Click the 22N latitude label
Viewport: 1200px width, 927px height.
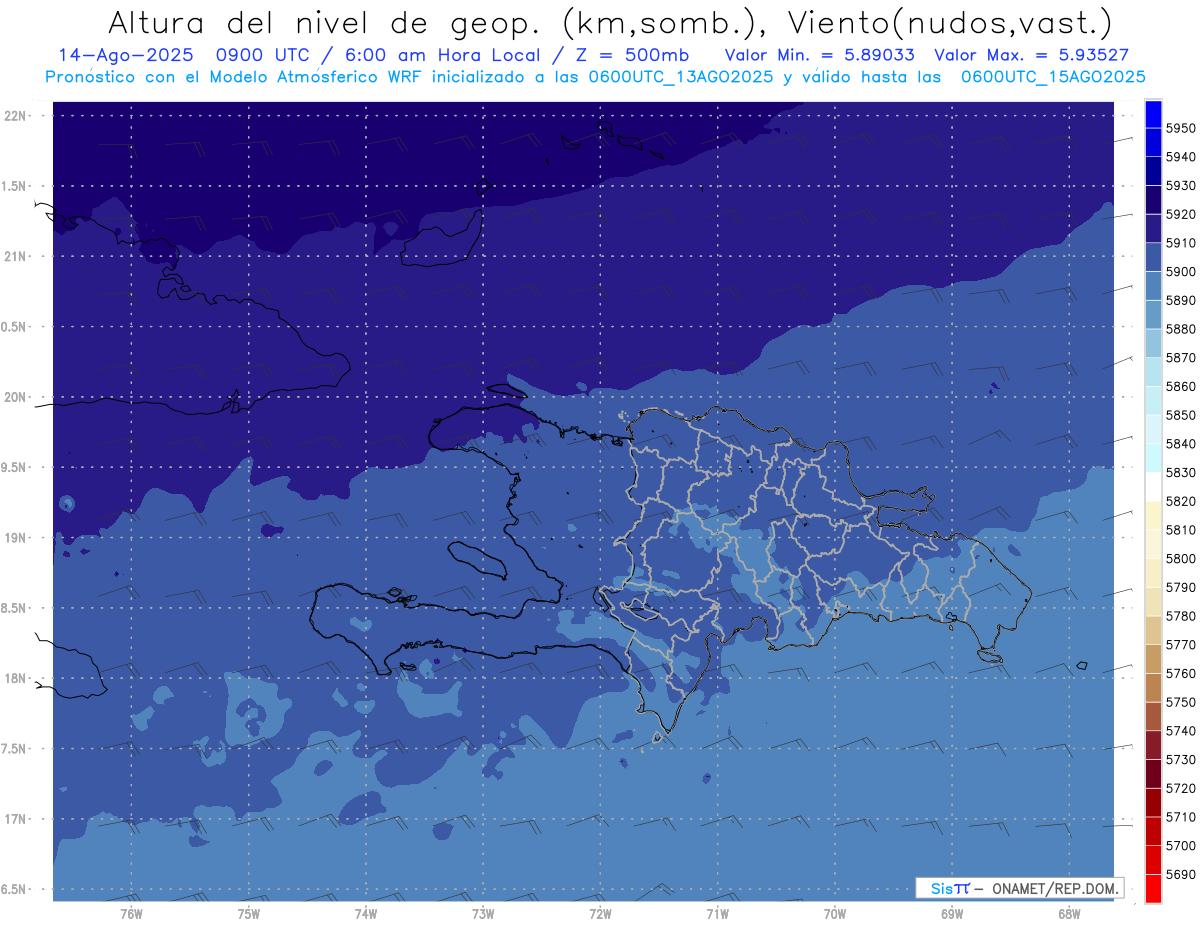(x=16, y=115)
